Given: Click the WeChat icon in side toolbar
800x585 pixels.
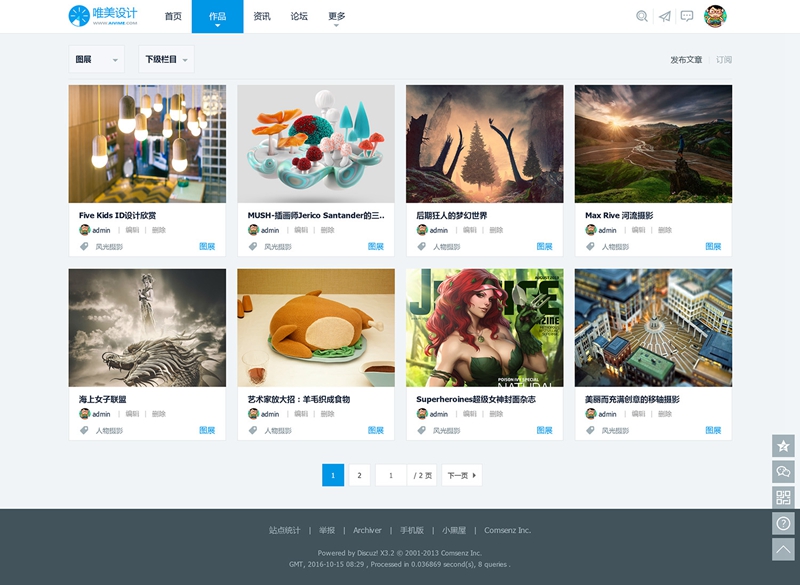Looking at the screenshot, I should 783,472.
